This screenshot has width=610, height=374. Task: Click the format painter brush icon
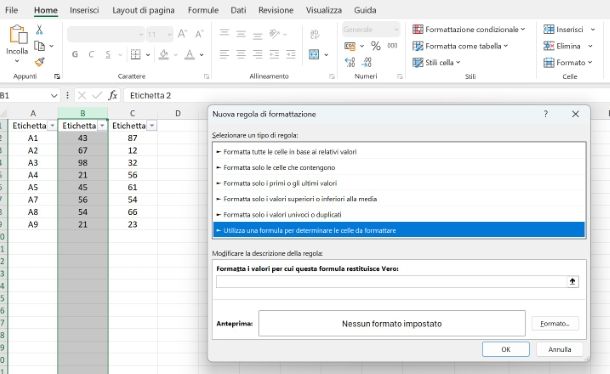click(39, 62)
